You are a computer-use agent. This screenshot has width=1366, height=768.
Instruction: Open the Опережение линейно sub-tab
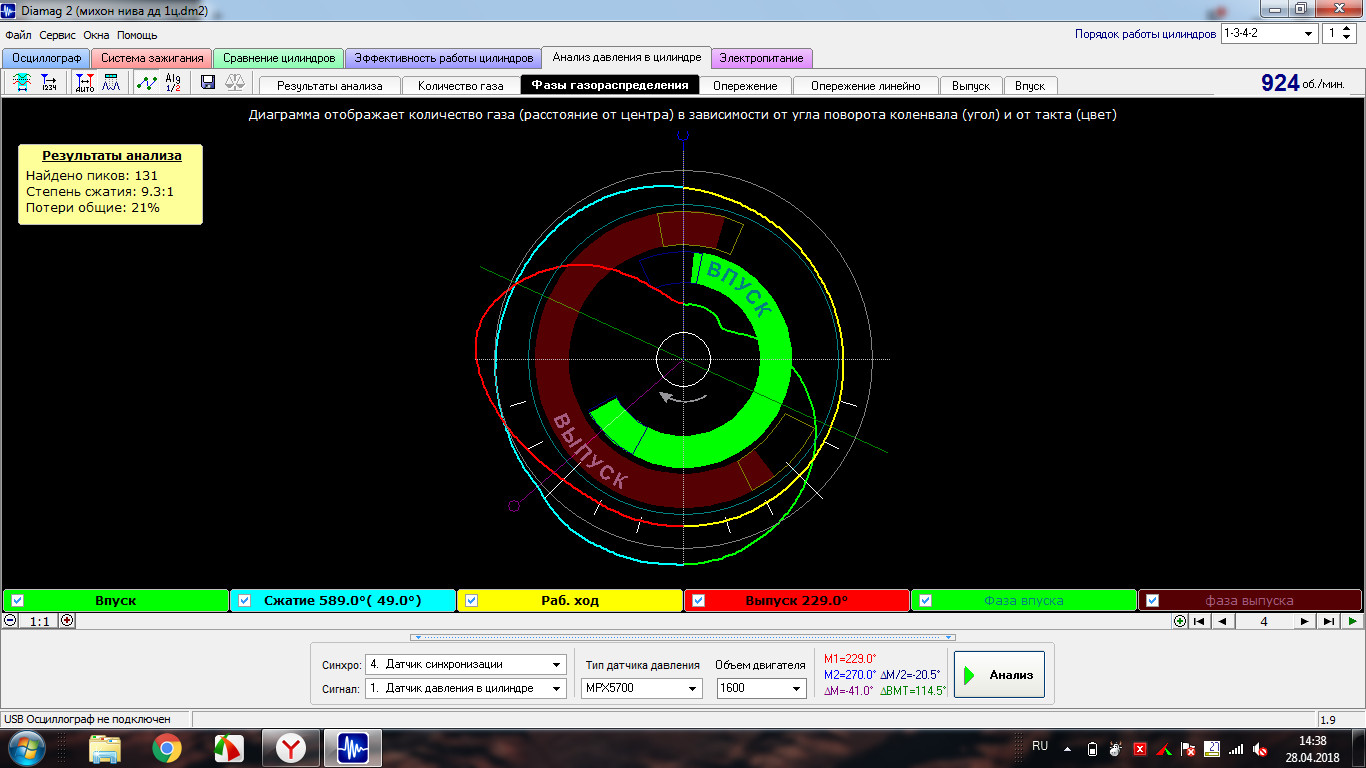866,86
